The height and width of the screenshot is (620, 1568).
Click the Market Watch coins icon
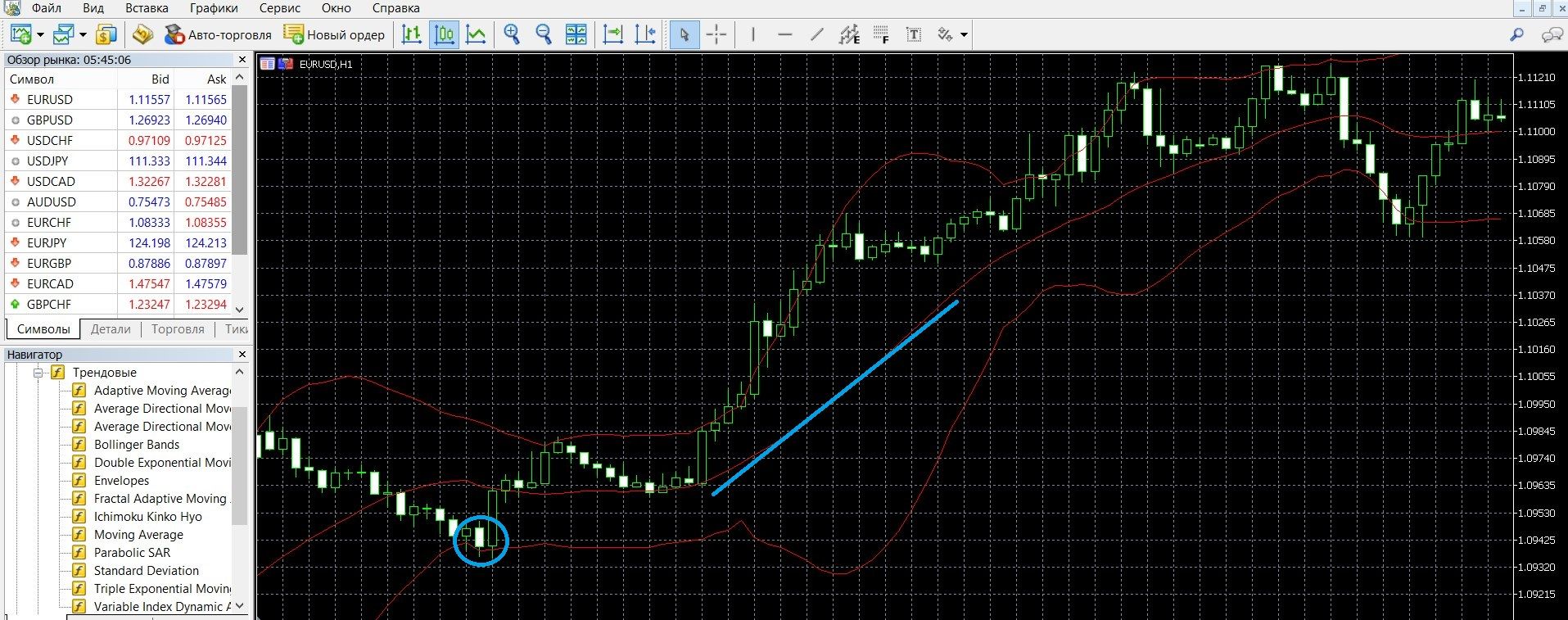[x=106, y=34]
